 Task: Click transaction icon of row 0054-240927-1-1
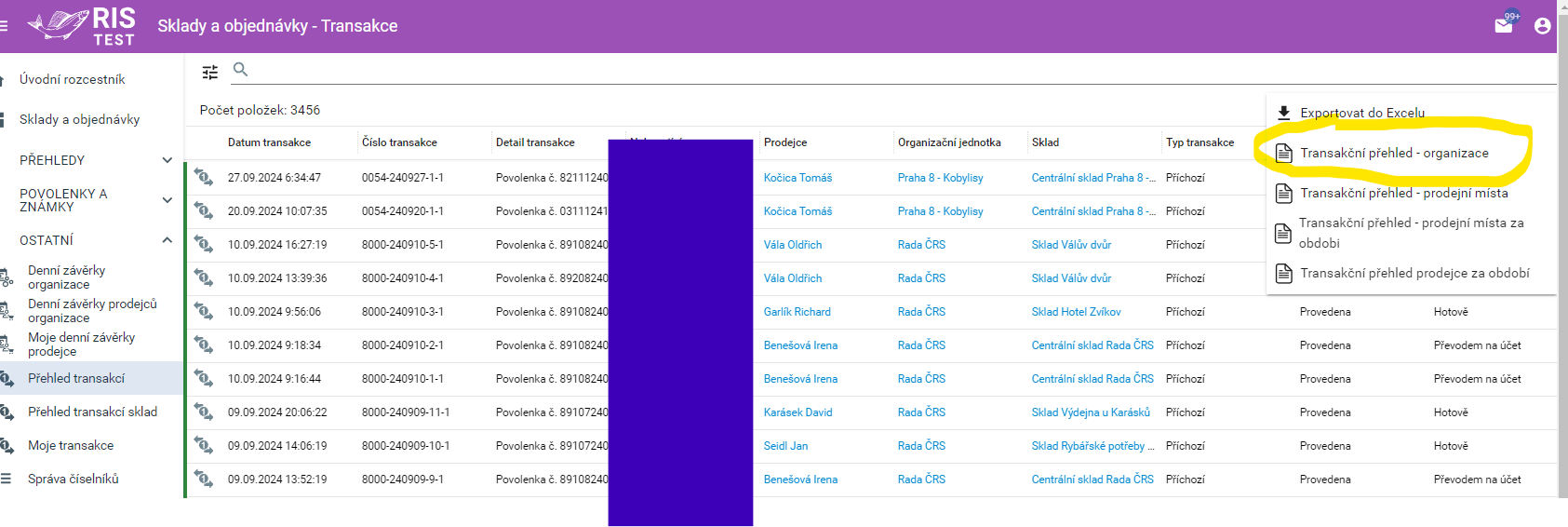(x=203, y=177)
